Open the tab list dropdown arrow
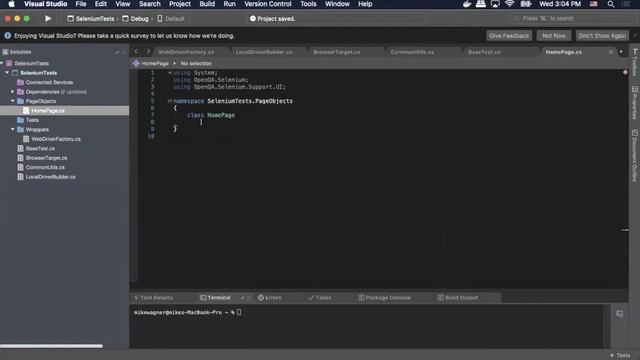The height and width of the screenshot is (360, 640). (x=621, y=52)
